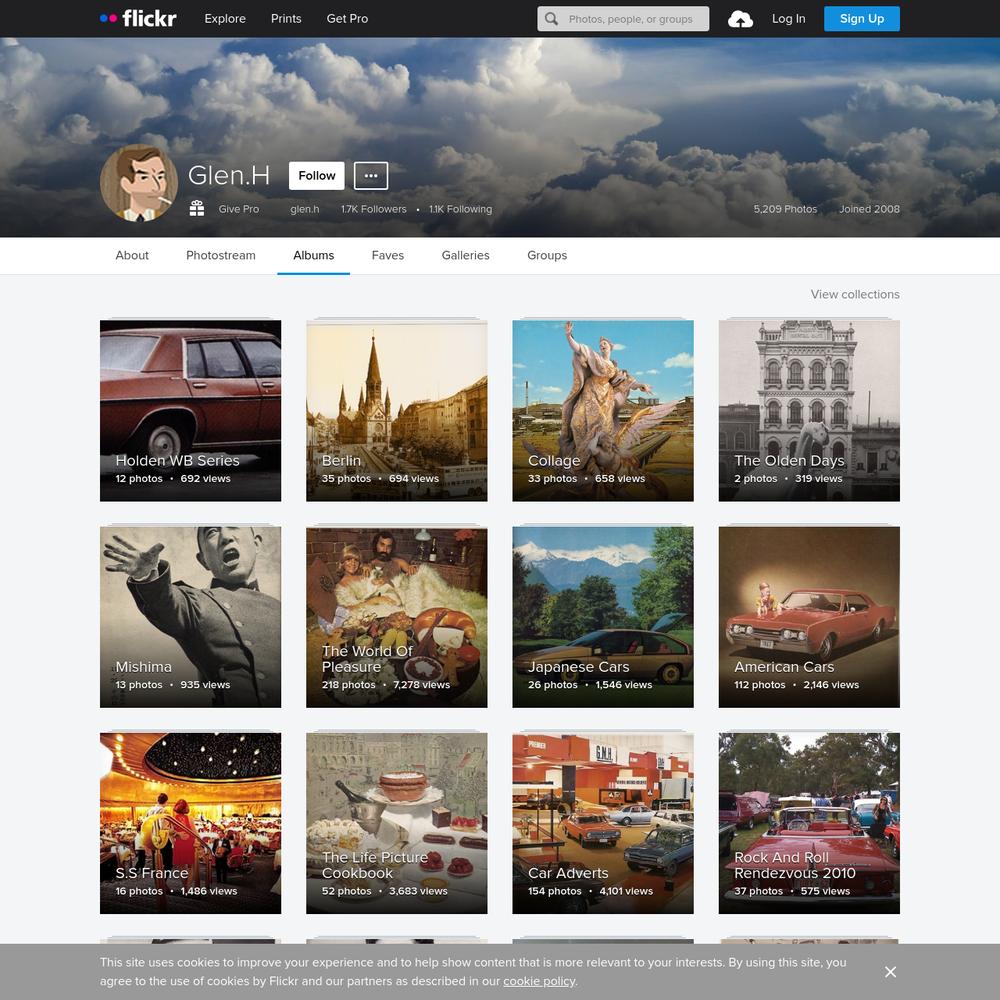This screenshot has height=1000, width=1000.
Task: Click the Flickr logo in the header
Action: [138, 18]
